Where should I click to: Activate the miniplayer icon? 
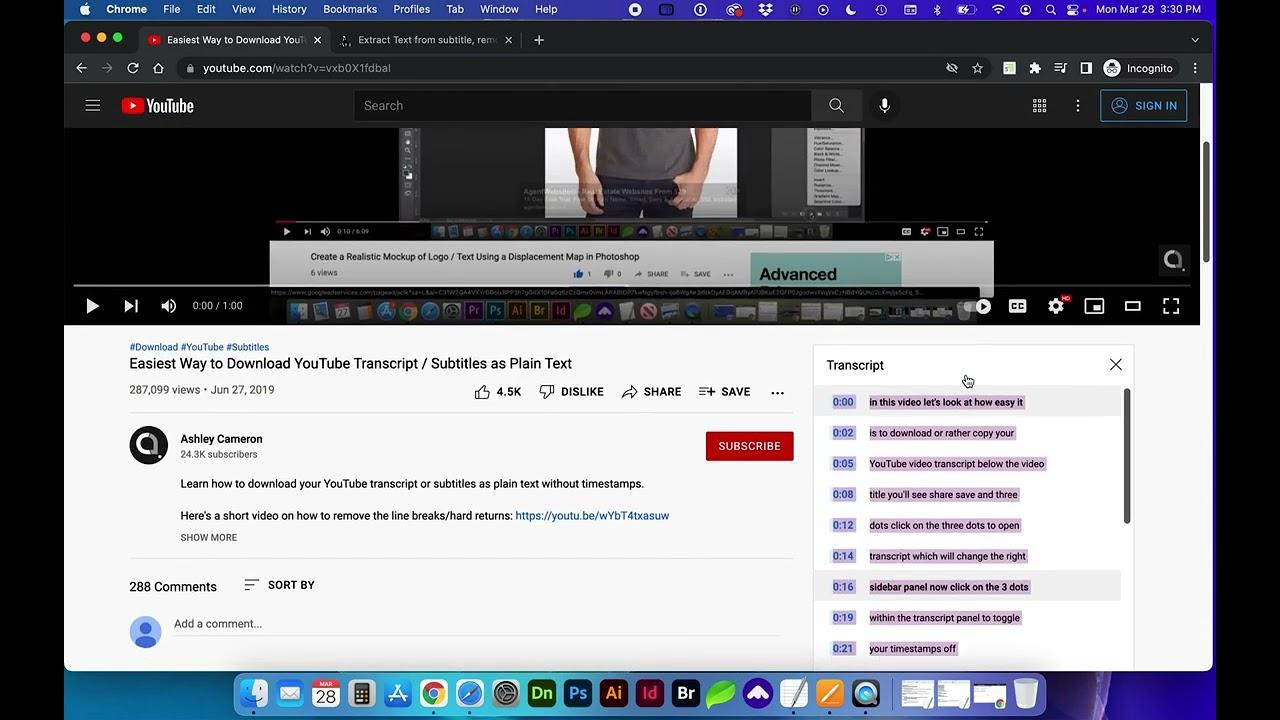coord(1094,306)
